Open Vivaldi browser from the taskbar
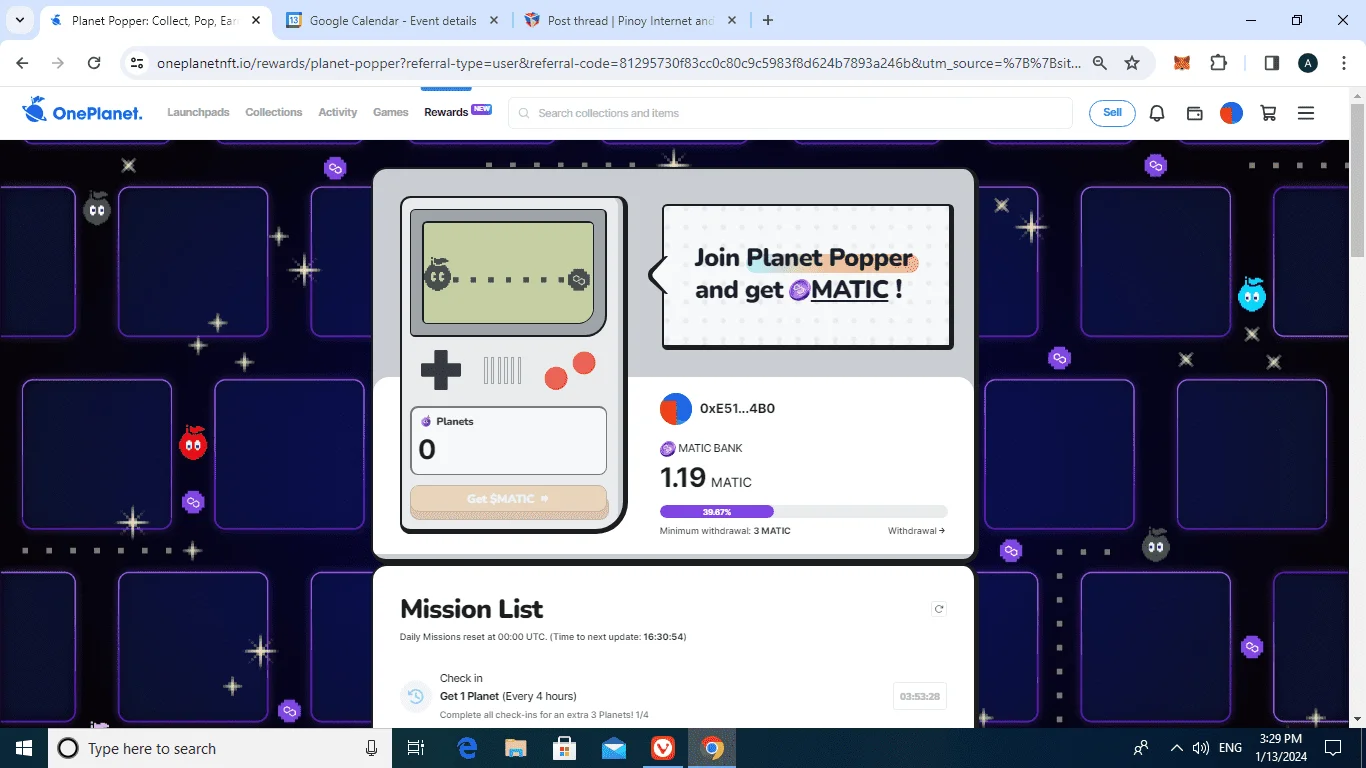 [x=662, y=748]
